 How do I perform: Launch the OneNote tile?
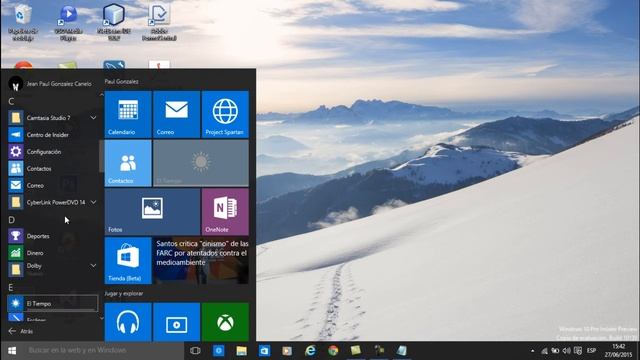pyautogui.click(x=225, y=211)
